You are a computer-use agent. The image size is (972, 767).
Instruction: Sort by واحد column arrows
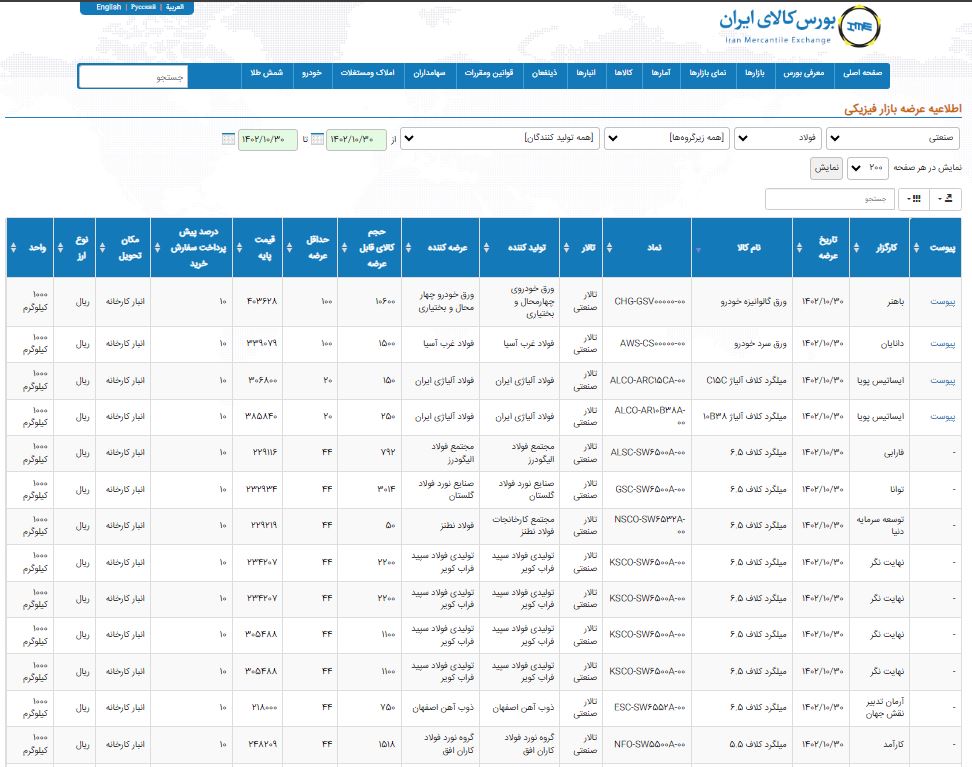click(x=14, y=247)
